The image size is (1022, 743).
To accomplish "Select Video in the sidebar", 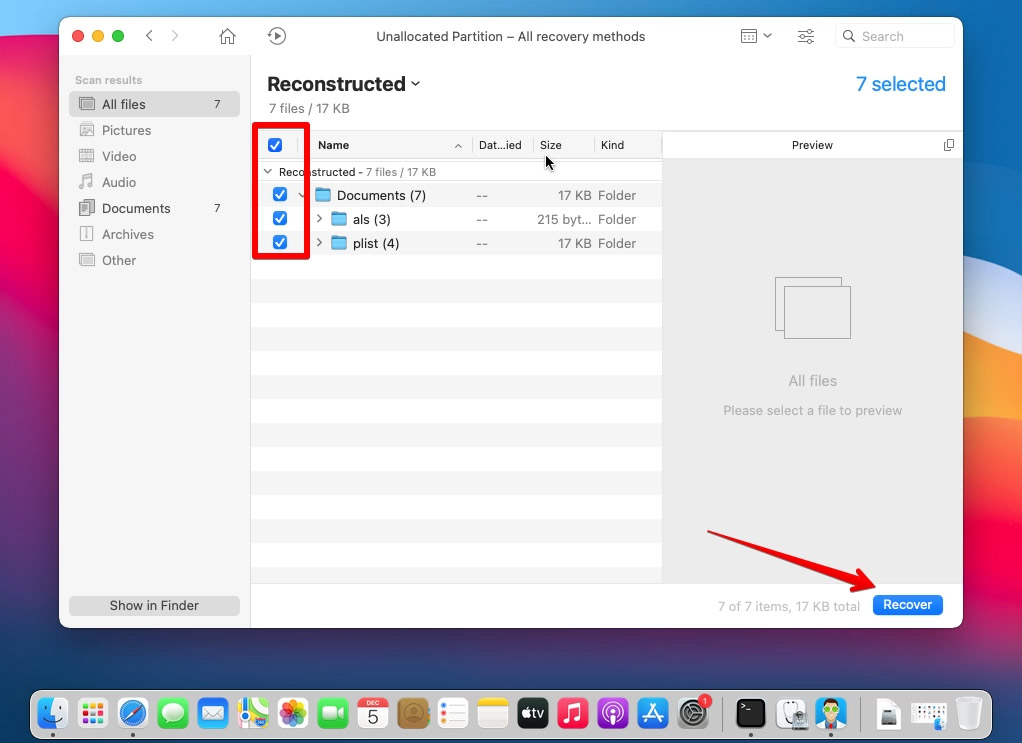I will click(154, 156).
